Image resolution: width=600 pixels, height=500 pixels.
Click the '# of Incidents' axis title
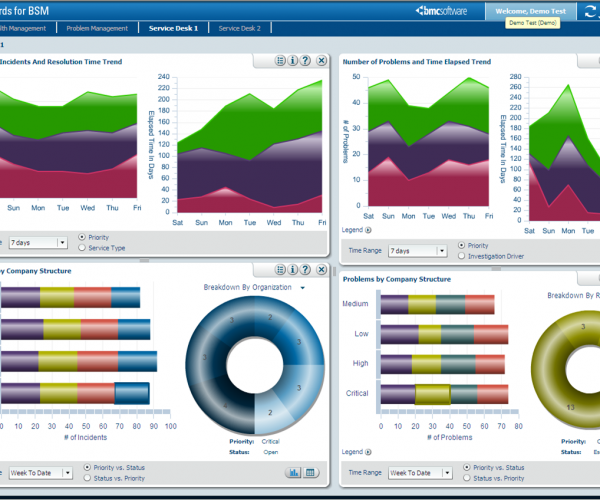click(86, 438)
